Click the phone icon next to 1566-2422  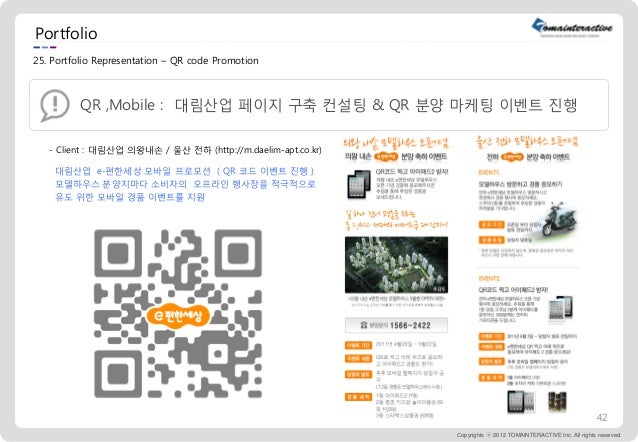click(364, 325)
